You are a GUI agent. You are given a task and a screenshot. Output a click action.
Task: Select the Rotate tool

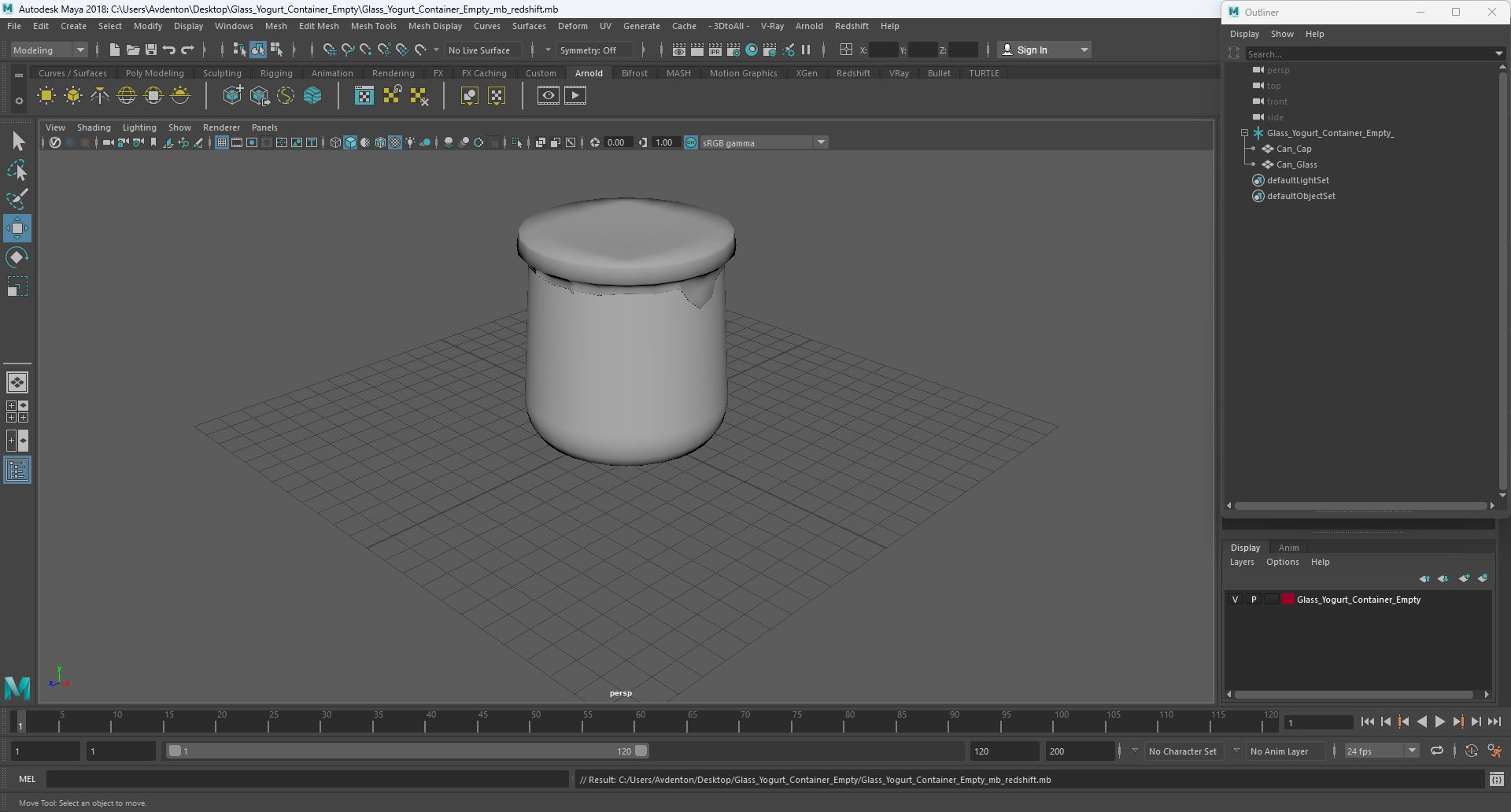click(x=17, y=257)
